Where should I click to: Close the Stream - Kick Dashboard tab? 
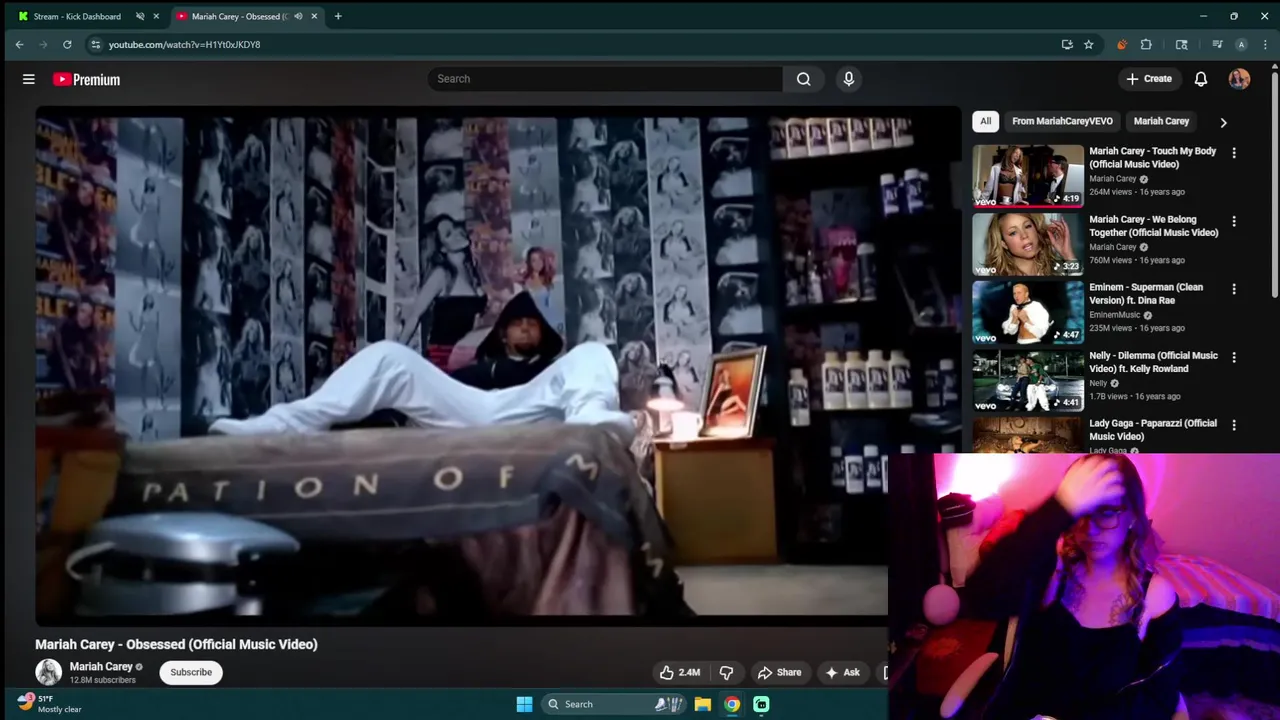(156, 16)
